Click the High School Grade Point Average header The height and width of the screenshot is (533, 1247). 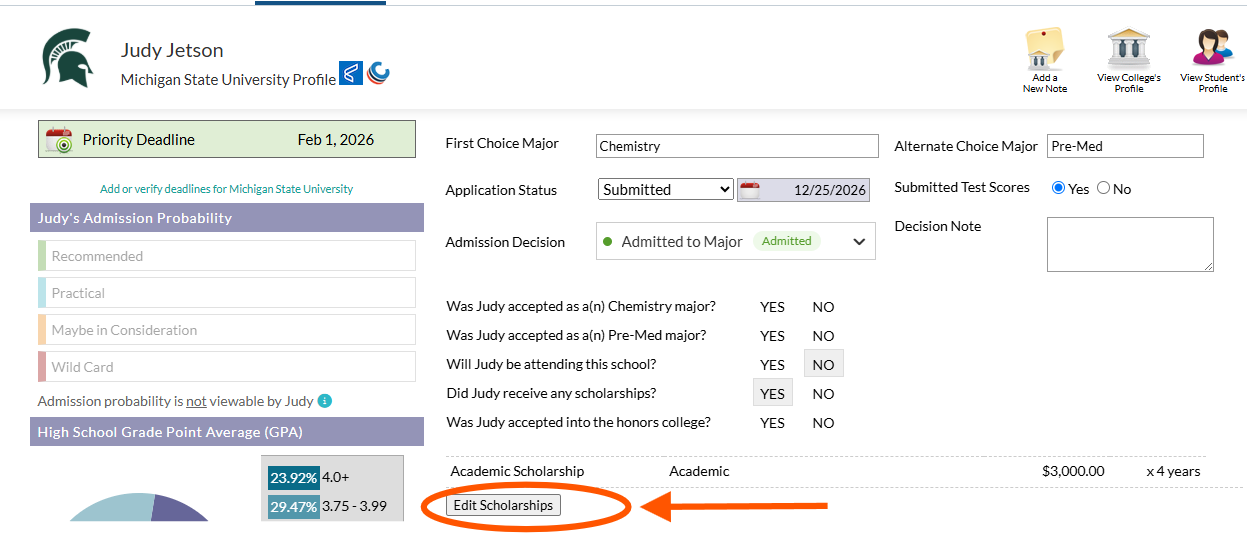click(x=227, y=432)
